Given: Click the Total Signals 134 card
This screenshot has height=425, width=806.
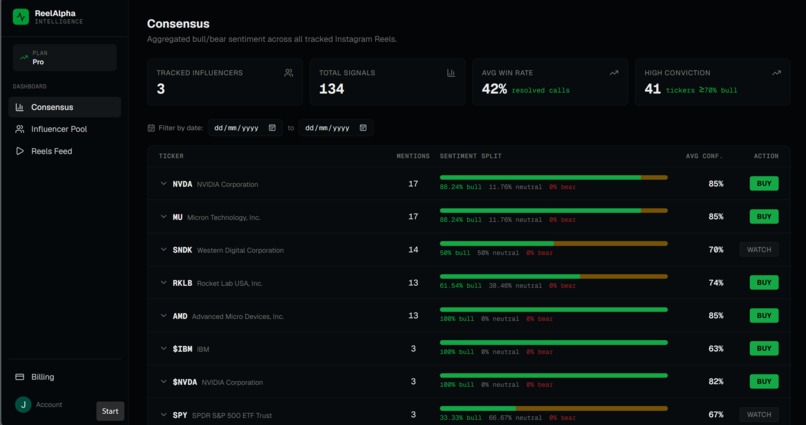Looking at the screenshot, I should coord(388,82).
